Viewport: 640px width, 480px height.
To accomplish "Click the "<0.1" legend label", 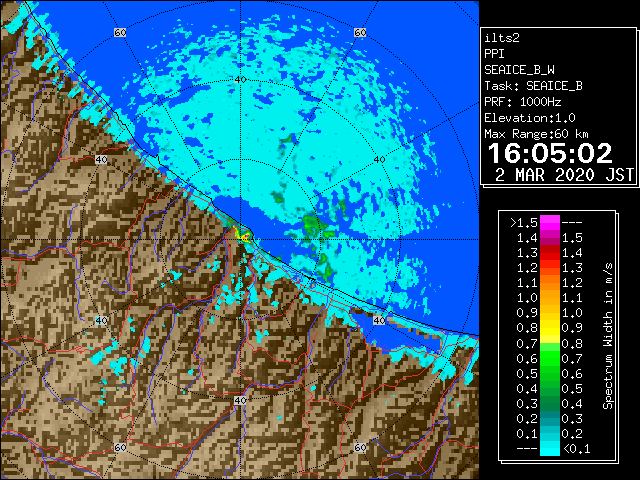I will pyautogui.click(x=576, y=449).
